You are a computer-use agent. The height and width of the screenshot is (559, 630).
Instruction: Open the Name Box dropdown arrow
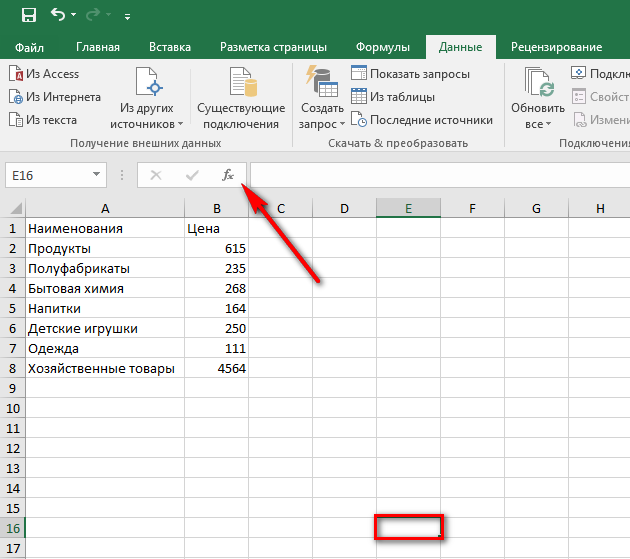[97, 175]
